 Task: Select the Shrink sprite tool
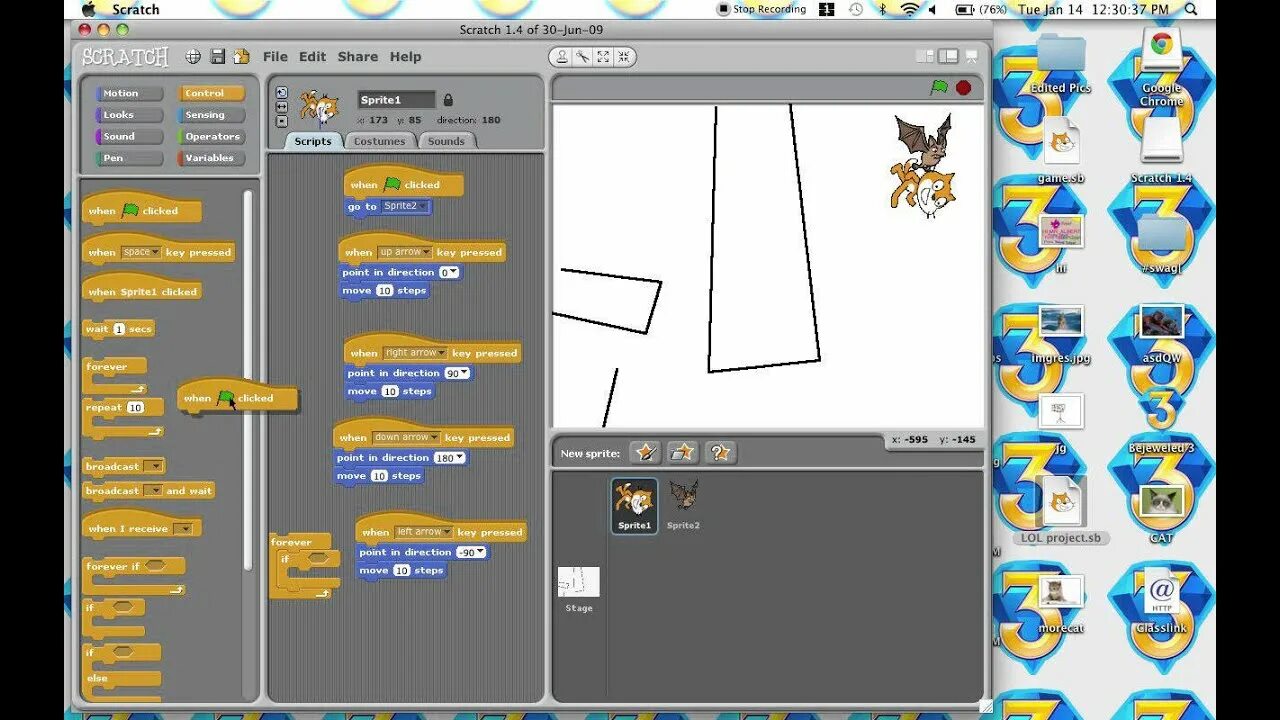[623, 57]
